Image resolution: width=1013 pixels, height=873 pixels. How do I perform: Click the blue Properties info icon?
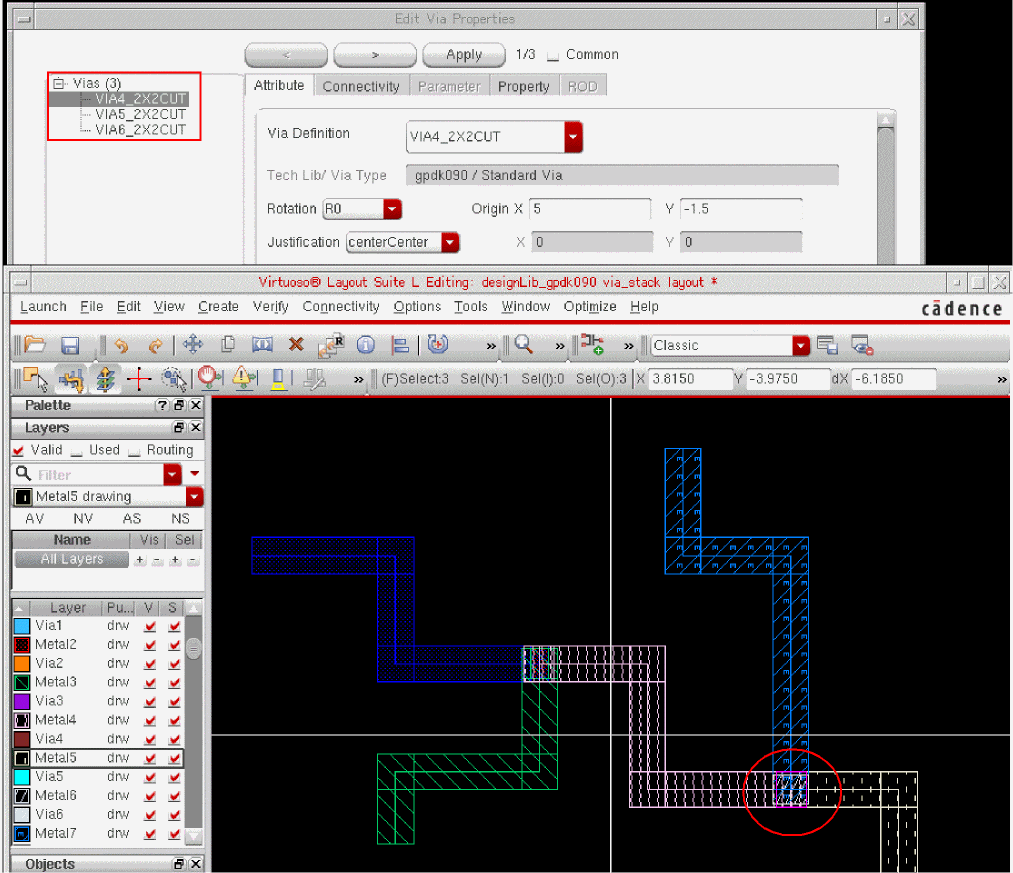point(366,345)
